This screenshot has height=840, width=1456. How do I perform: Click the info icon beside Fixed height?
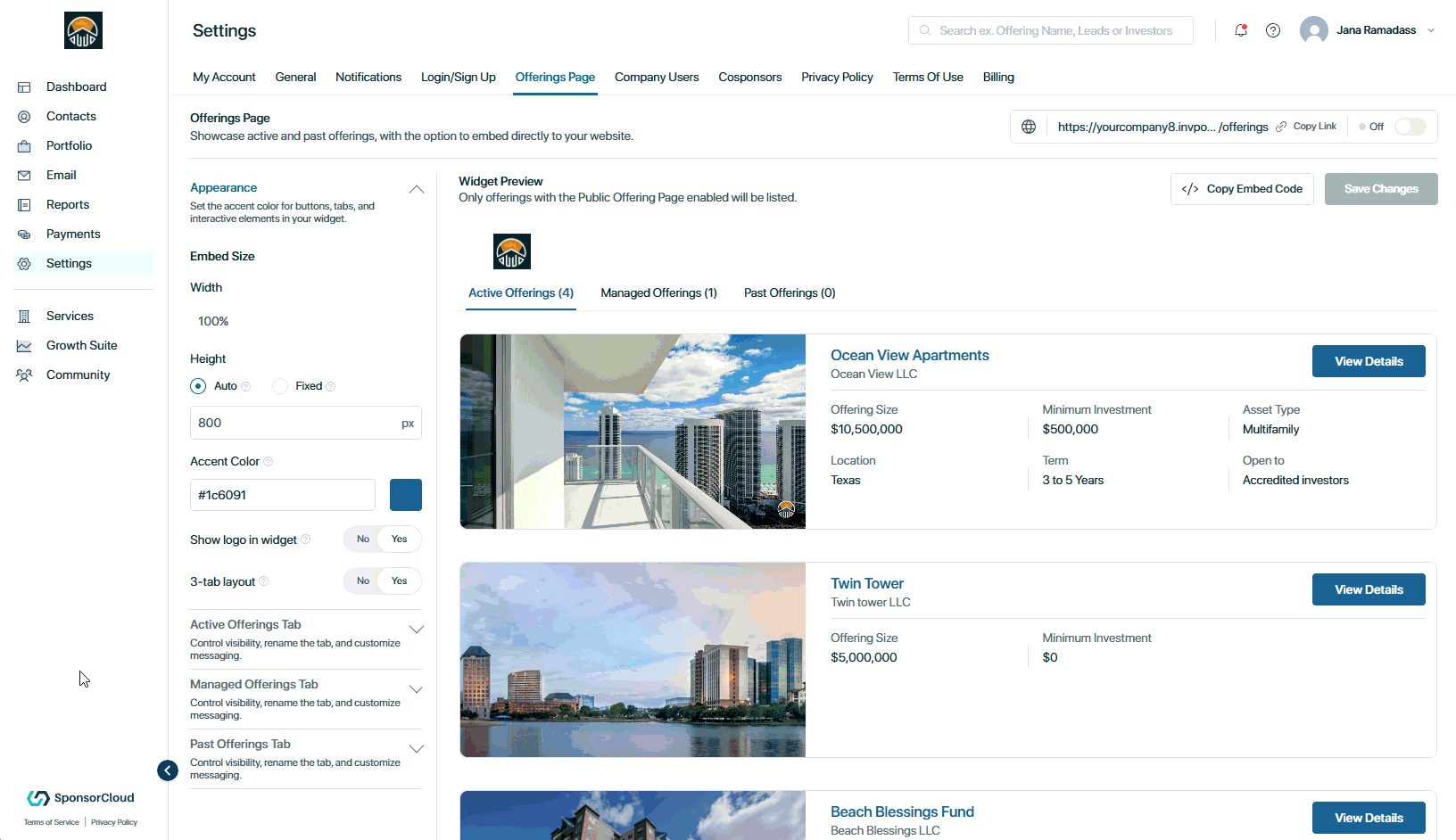[330, 386]
